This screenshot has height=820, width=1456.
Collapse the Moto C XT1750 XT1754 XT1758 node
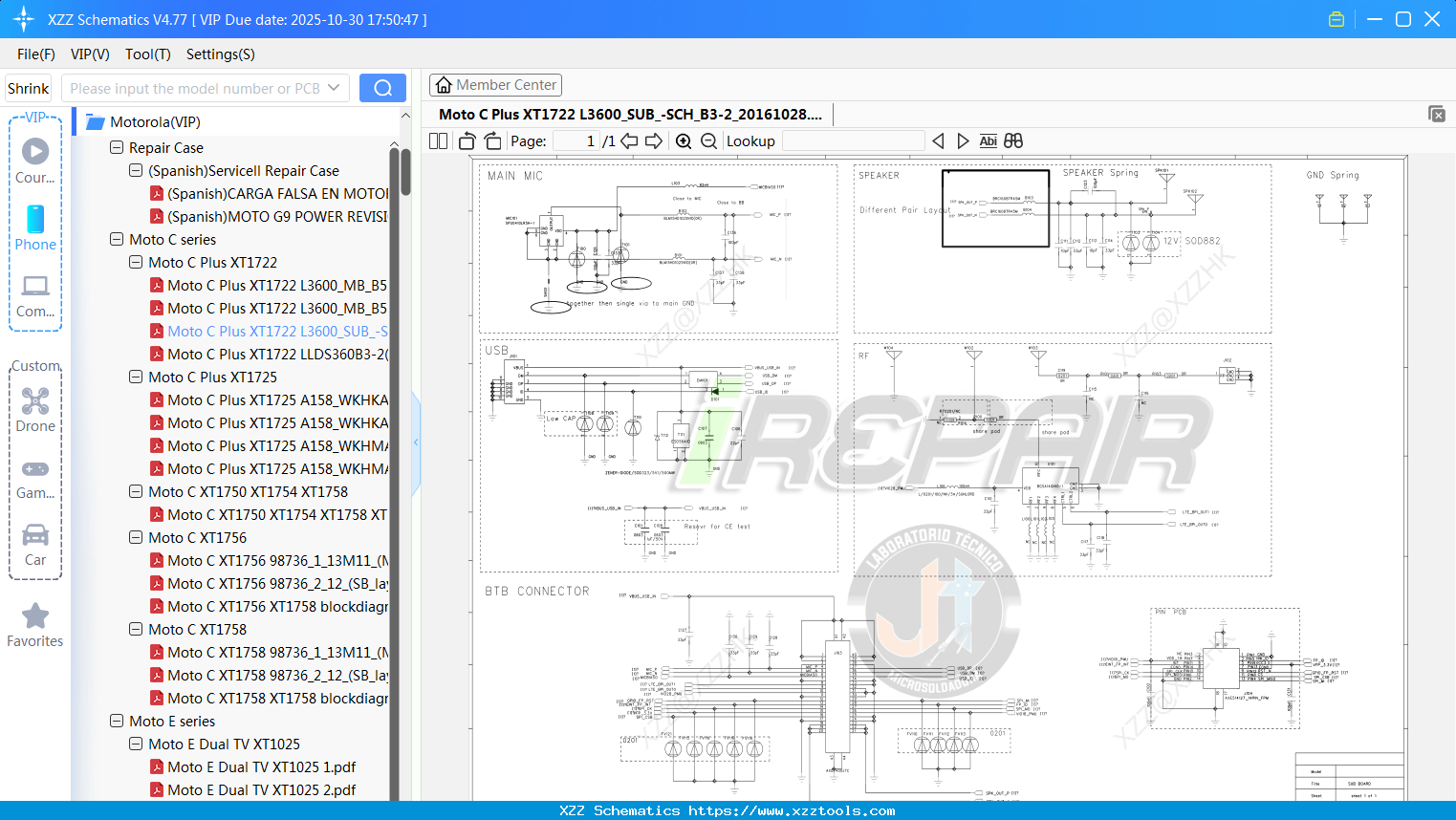pos(136,491)
